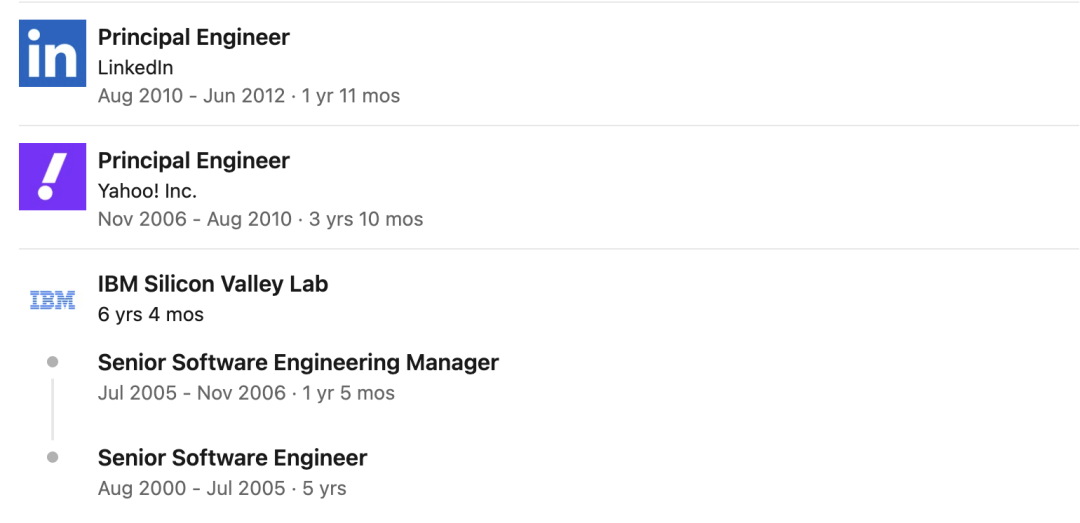Image resolution: width=1080 pixels, height=523 pixels.
Task: Click the divider between LinkedIn and Yahoo entries
Action: tap(548, 125)
